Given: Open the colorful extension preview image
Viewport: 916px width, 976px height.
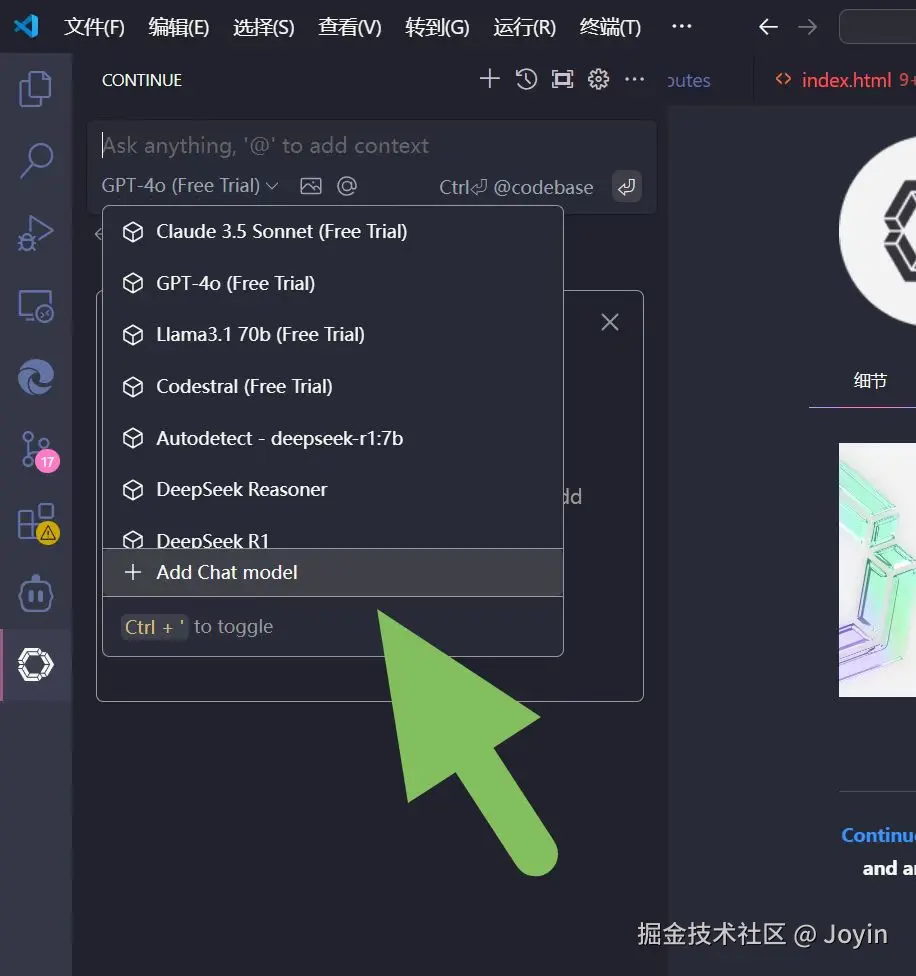Looking at the screenshot, I should click(877, 570).
